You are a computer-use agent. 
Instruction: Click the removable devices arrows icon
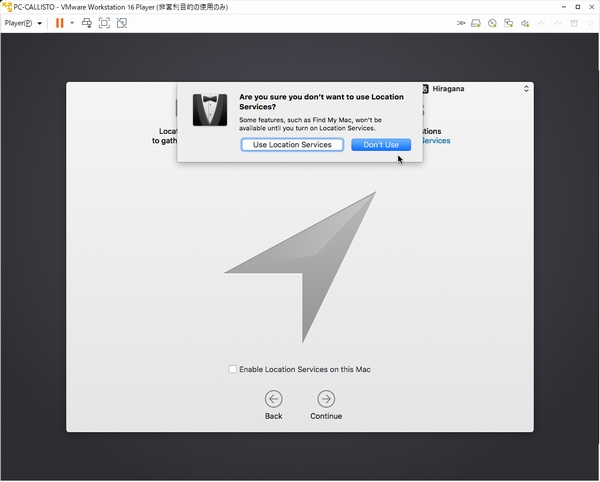pyautogui.click(x=461, y=23)
